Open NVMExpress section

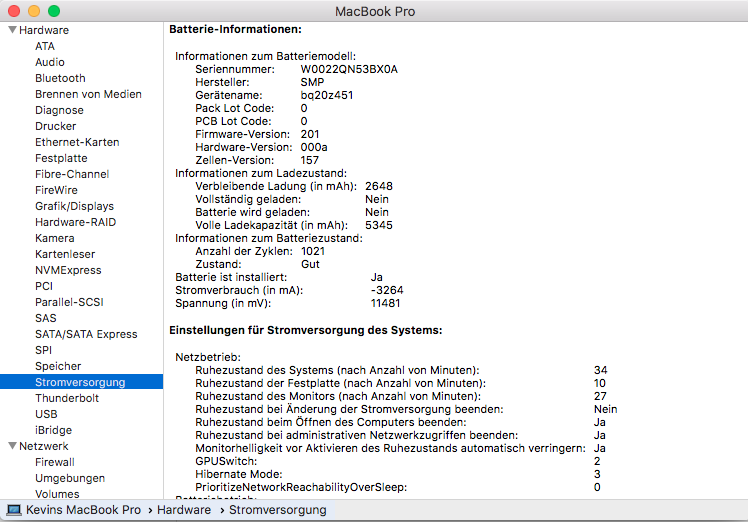68,270
